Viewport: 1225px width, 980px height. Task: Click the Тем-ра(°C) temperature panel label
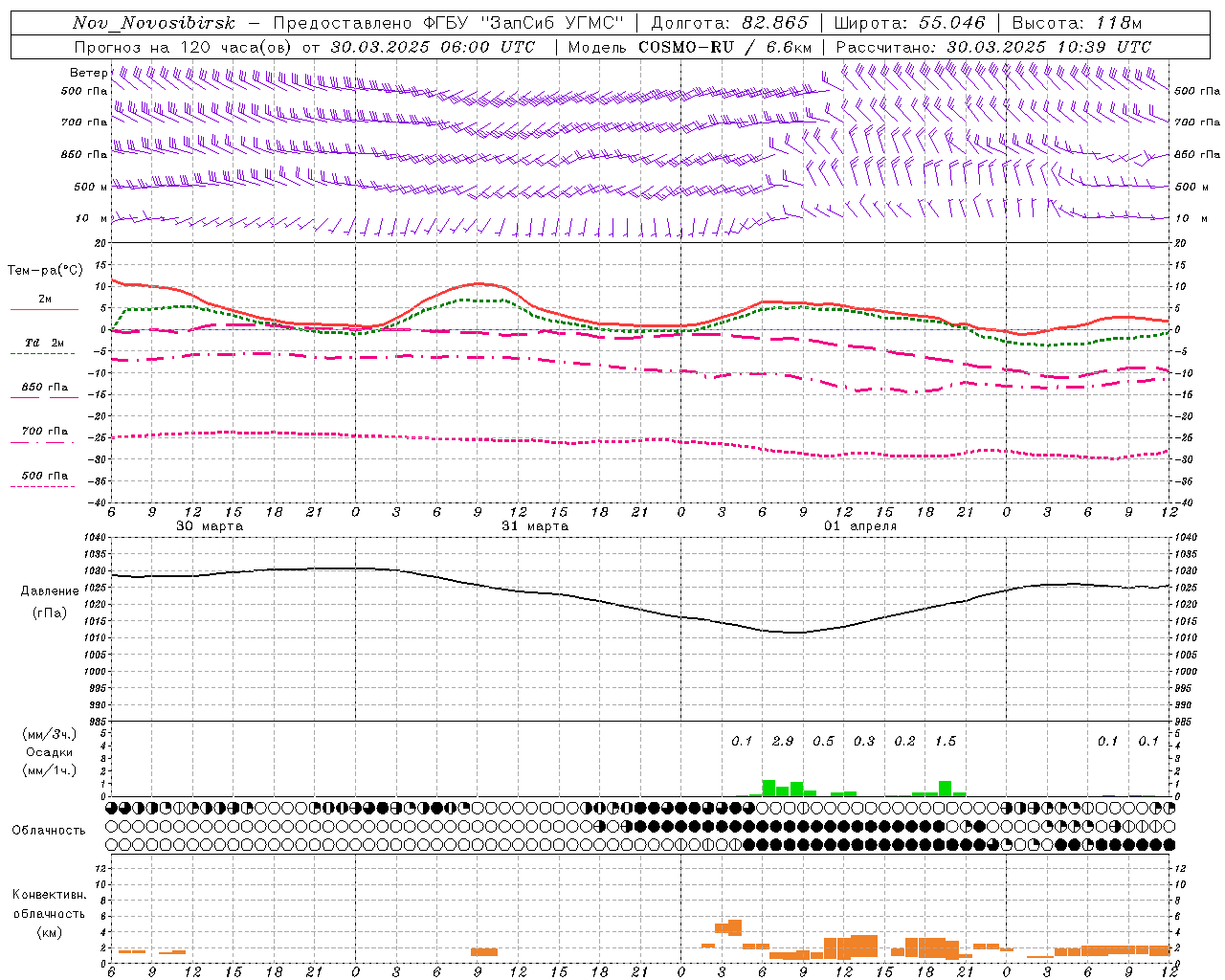45,271
